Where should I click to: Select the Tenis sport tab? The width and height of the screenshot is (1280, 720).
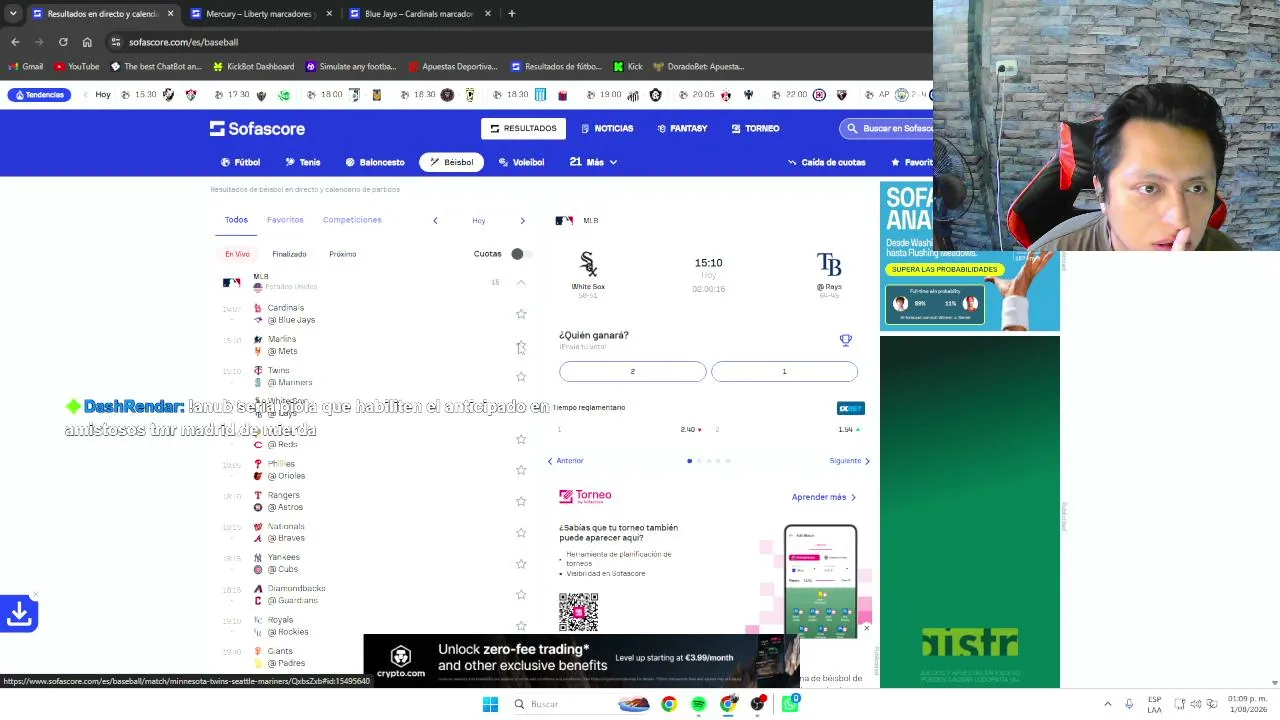[x=303, y=162]
